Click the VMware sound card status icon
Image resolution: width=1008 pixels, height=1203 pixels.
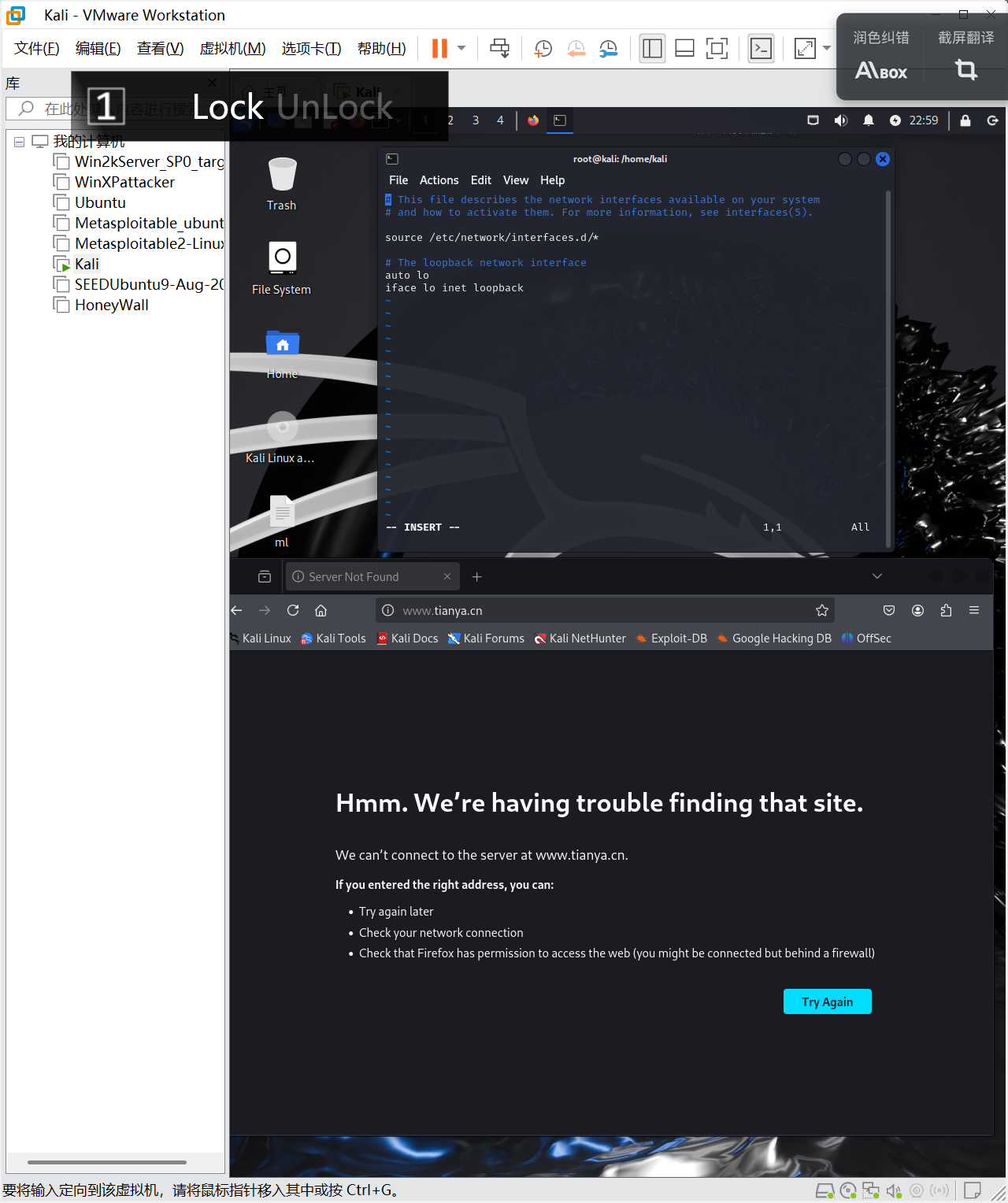[893, 1190]
